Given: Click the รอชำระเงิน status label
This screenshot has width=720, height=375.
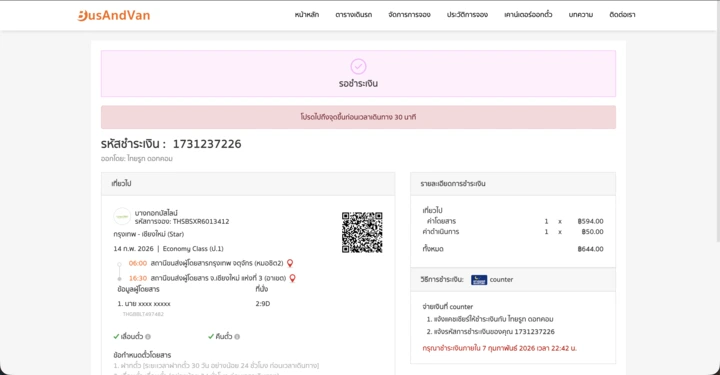Looking at the screenshot, I should coord(358,84).
